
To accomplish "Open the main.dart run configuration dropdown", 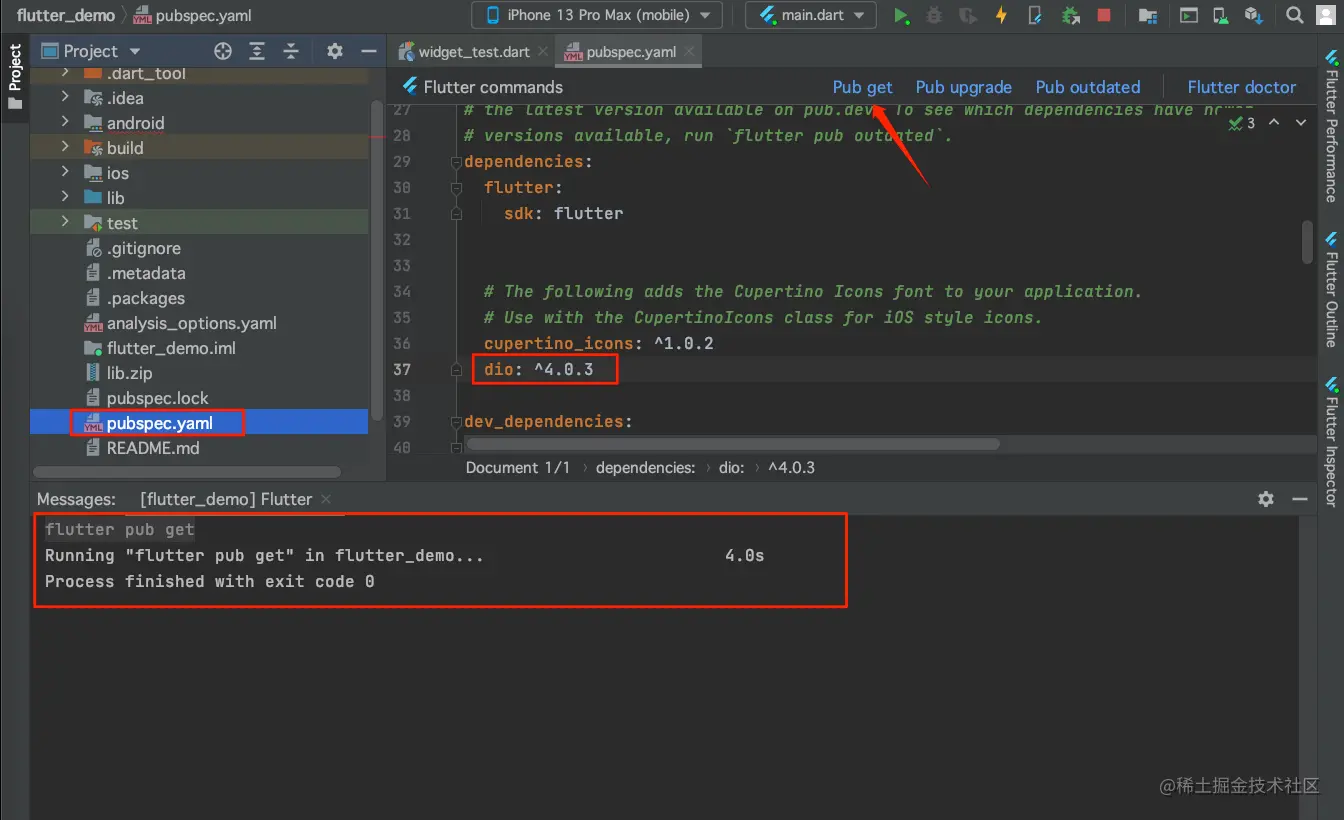I will tap(810, 15).
